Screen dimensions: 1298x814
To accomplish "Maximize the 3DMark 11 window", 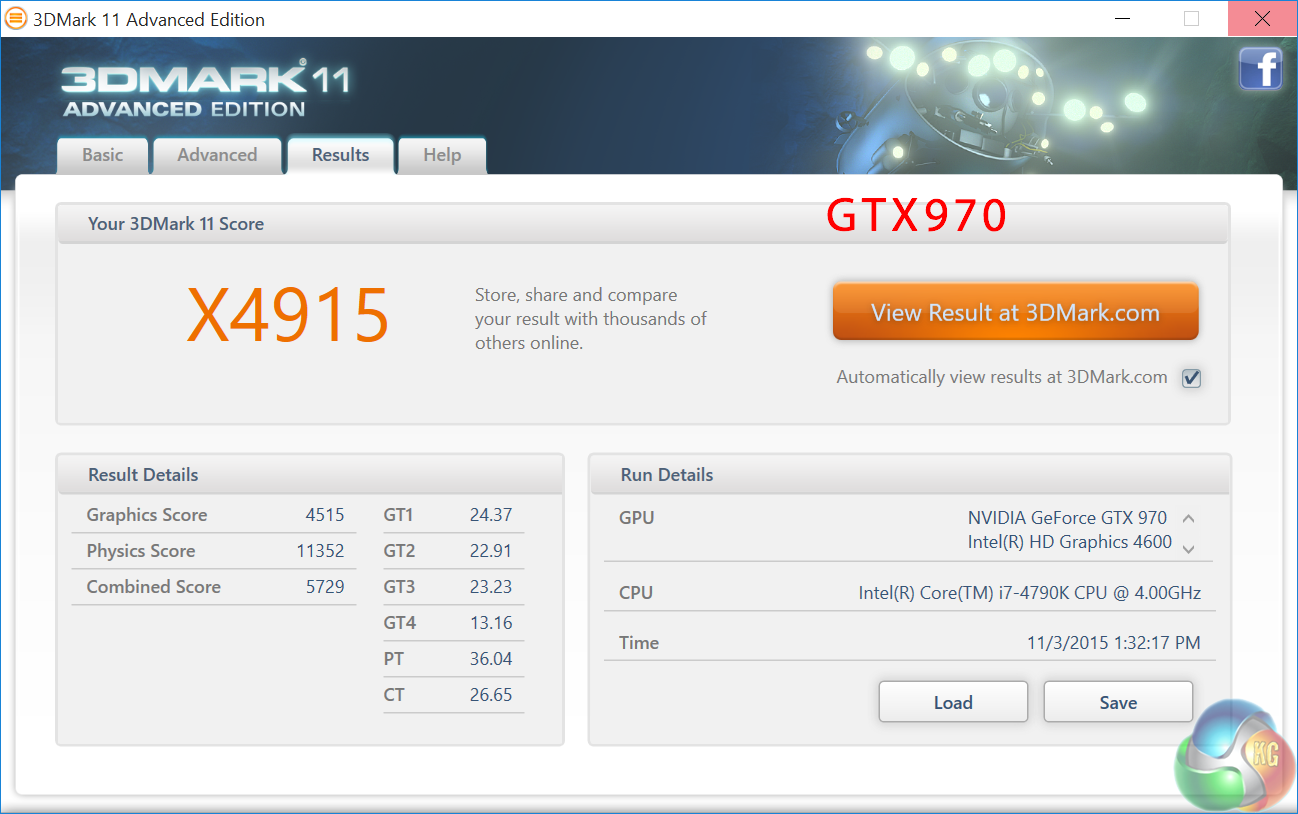I will tap(1191, 18).
